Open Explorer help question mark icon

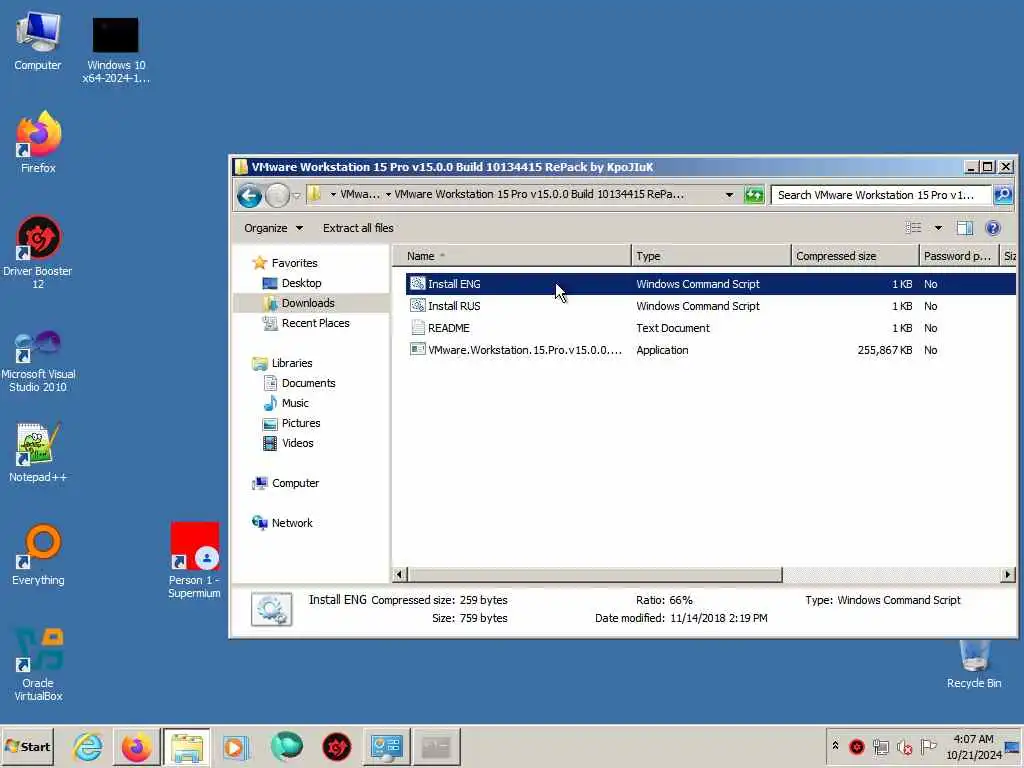click(993, 228)
